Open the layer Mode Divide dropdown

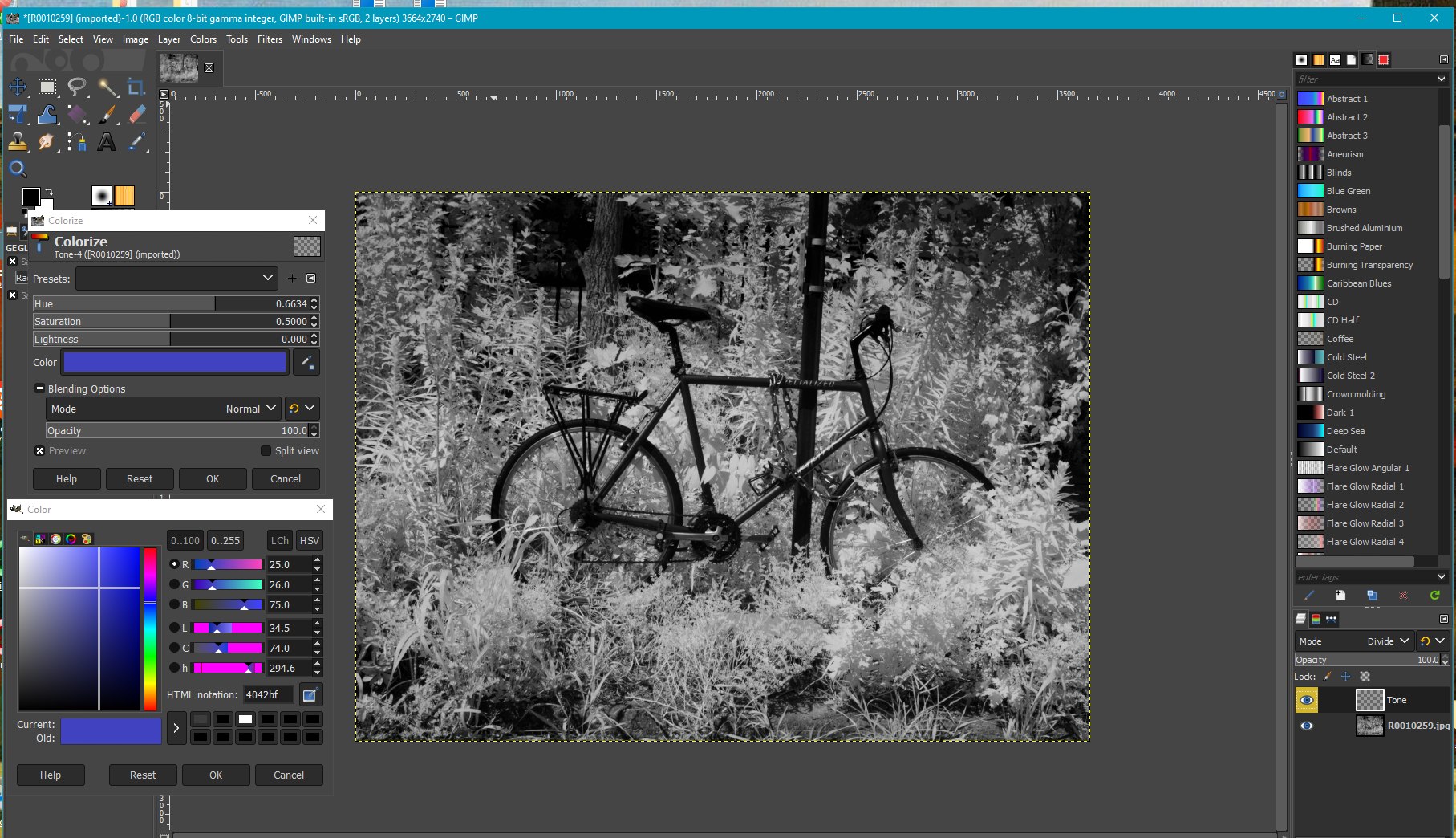[x=1354, y=641]
